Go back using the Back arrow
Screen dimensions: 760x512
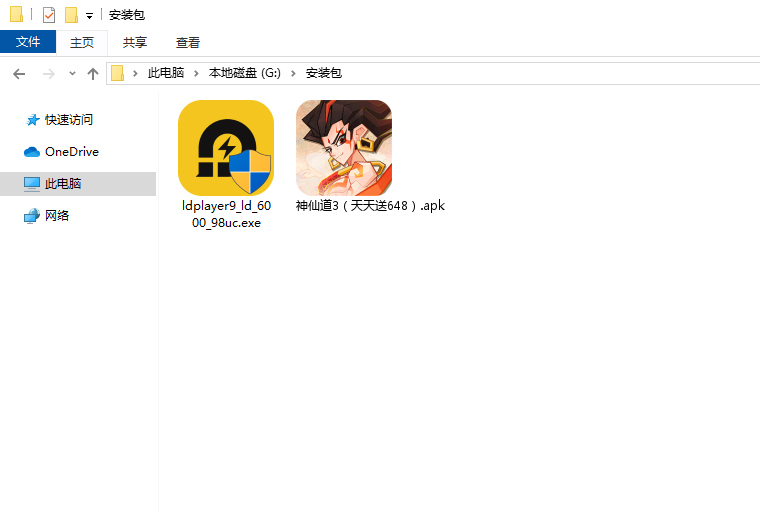click(x=19, y=74)
